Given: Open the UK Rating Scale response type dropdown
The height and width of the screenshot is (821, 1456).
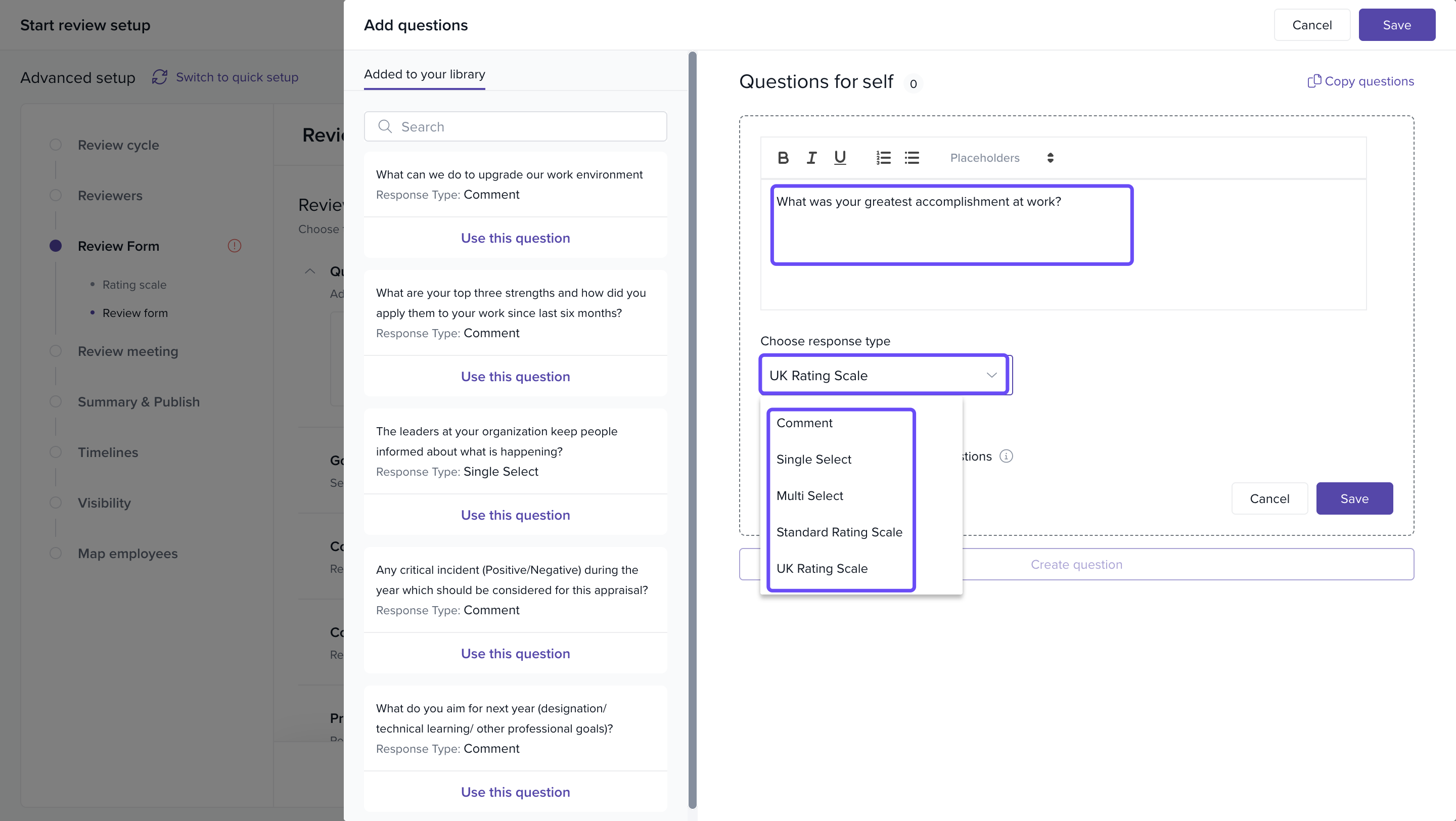Looking at the screenshot, I should coord(883,375).
